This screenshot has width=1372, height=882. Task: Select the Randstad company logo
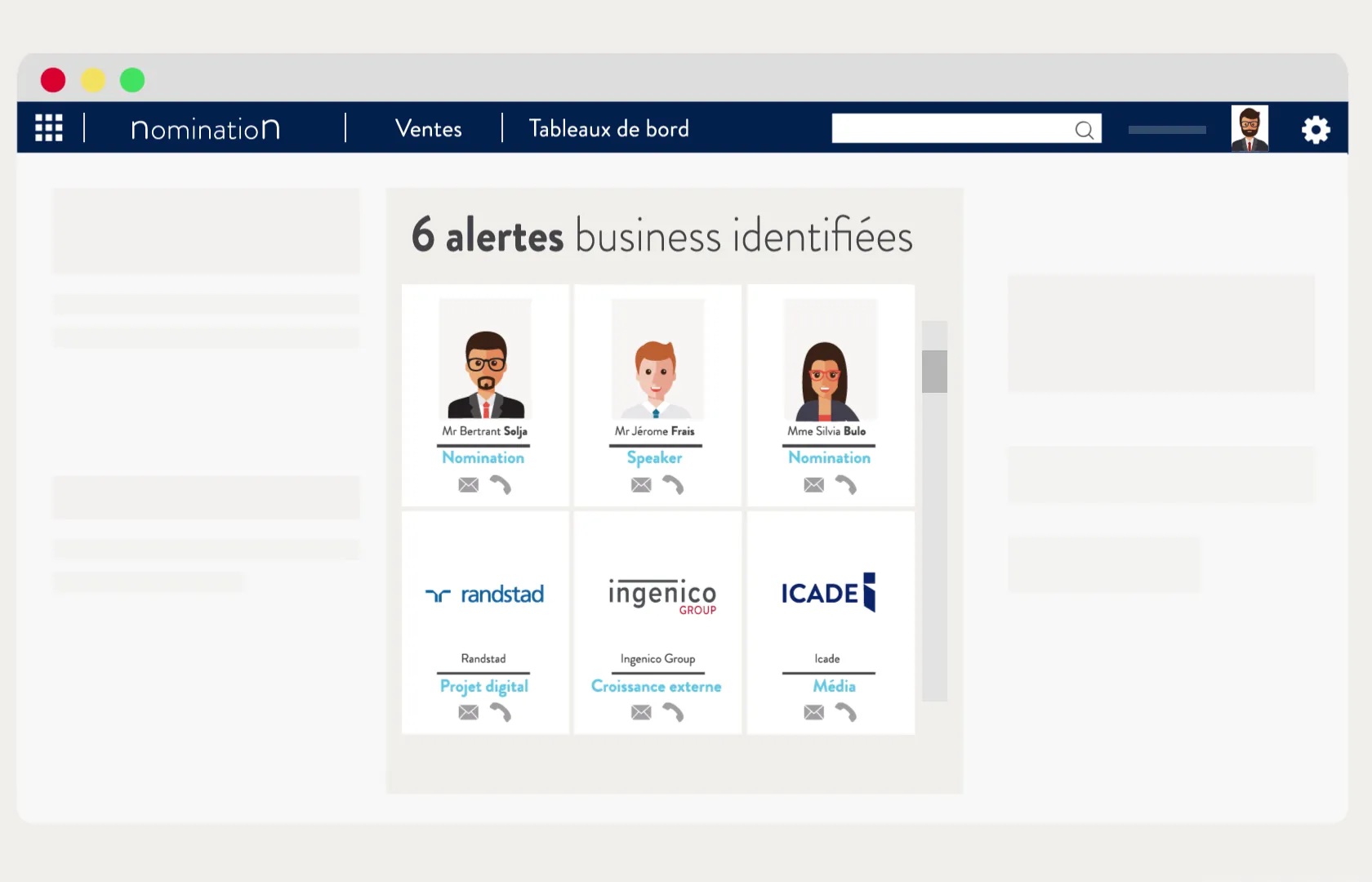tap(485, 595)
